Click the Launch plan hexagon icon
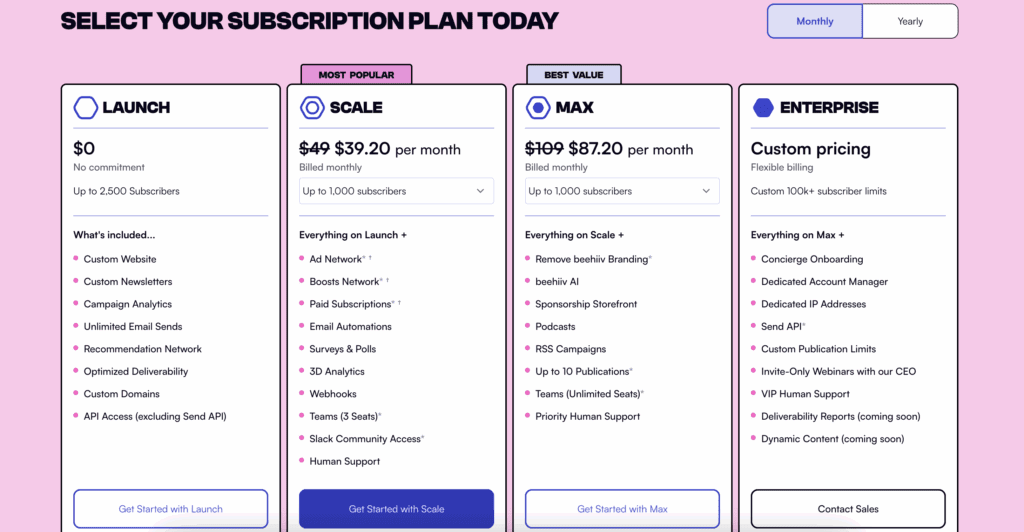This screenshot has width=1024, height=532. (x=86, y=108)
